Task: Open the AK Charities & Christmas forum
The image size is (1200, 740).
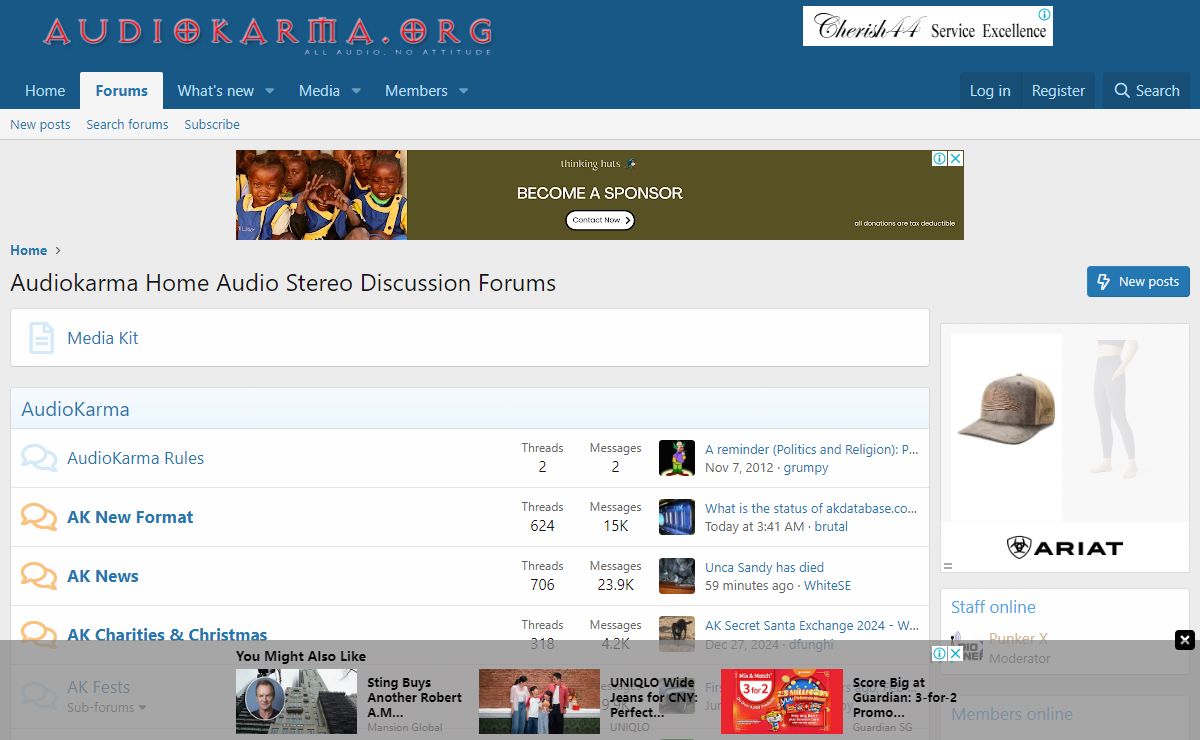Action: coord(167,634)
